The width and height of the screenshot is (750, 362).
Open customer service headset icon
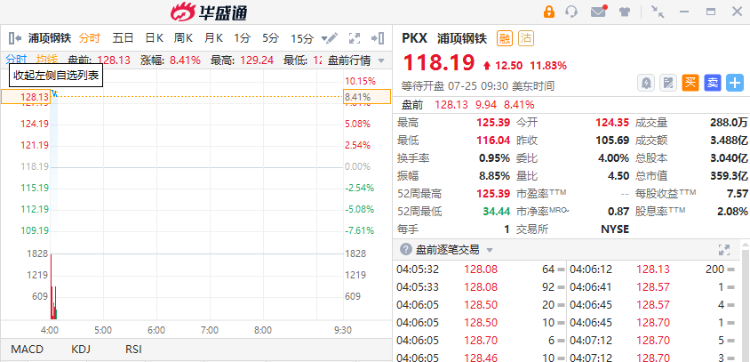[x=571, y=11]
